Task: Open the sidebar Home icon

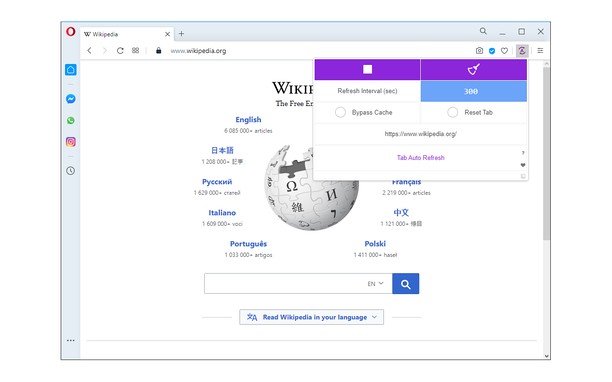Action: point(71,70)
